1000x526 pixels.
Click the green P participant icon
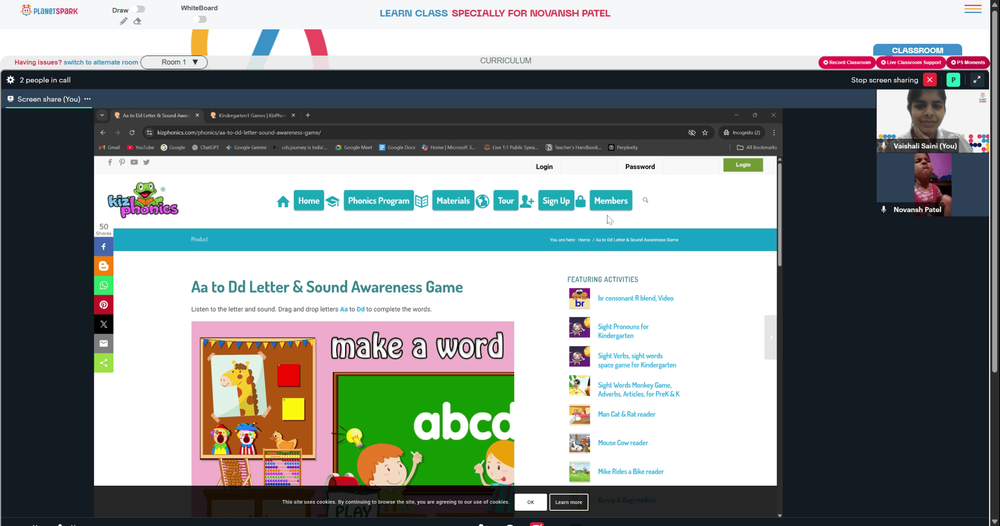click(x=953, y=80)
